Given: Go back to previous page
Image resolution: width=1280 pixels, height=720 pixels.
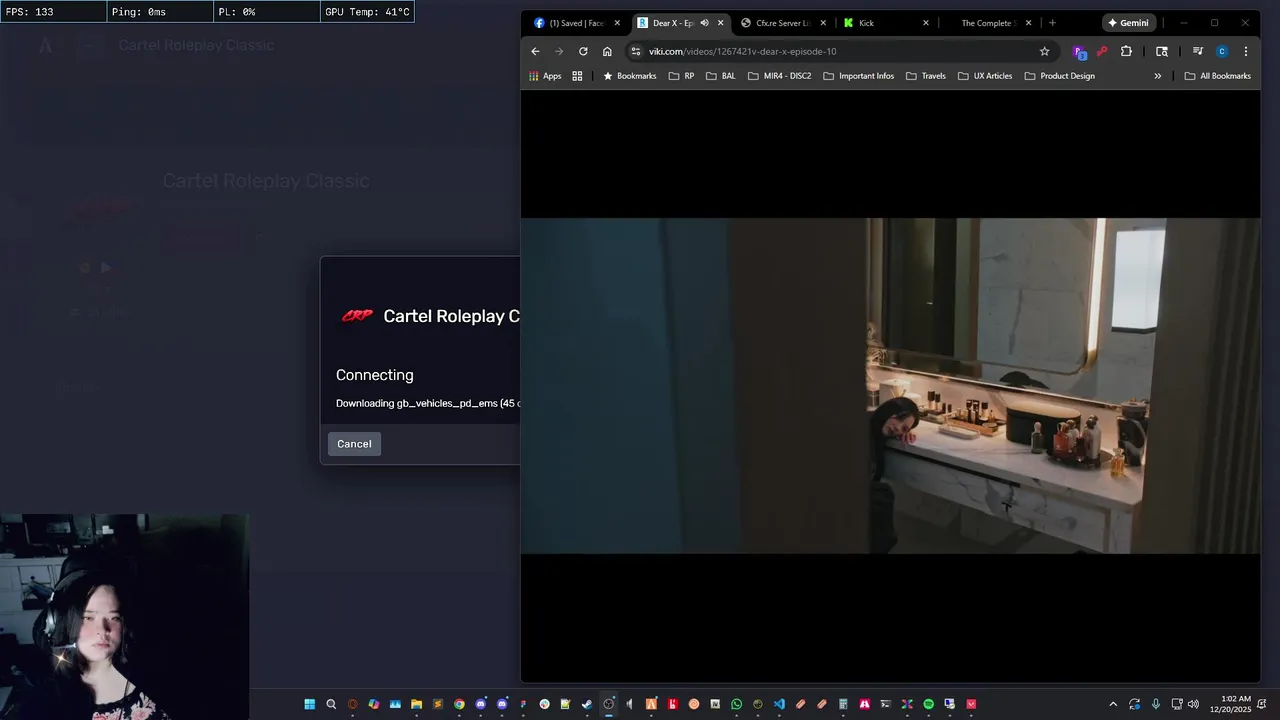Looking at the screenshot, I should (535, 51).
